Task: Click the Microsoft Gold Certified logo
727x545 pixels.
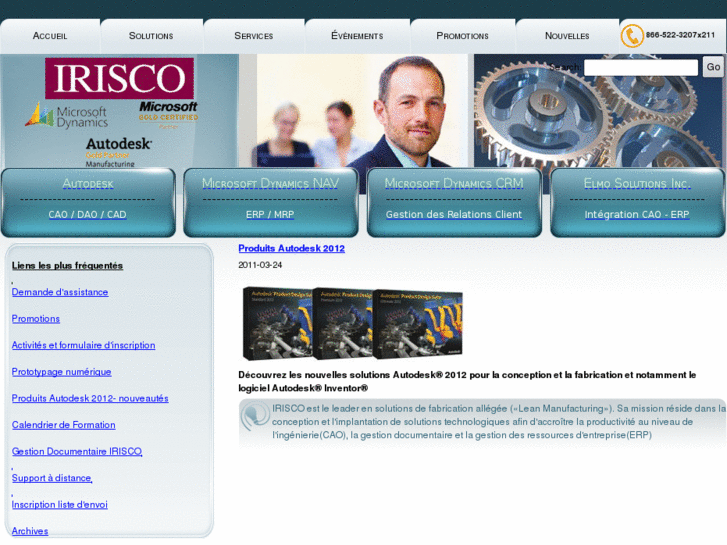Action: coord(168,114)
